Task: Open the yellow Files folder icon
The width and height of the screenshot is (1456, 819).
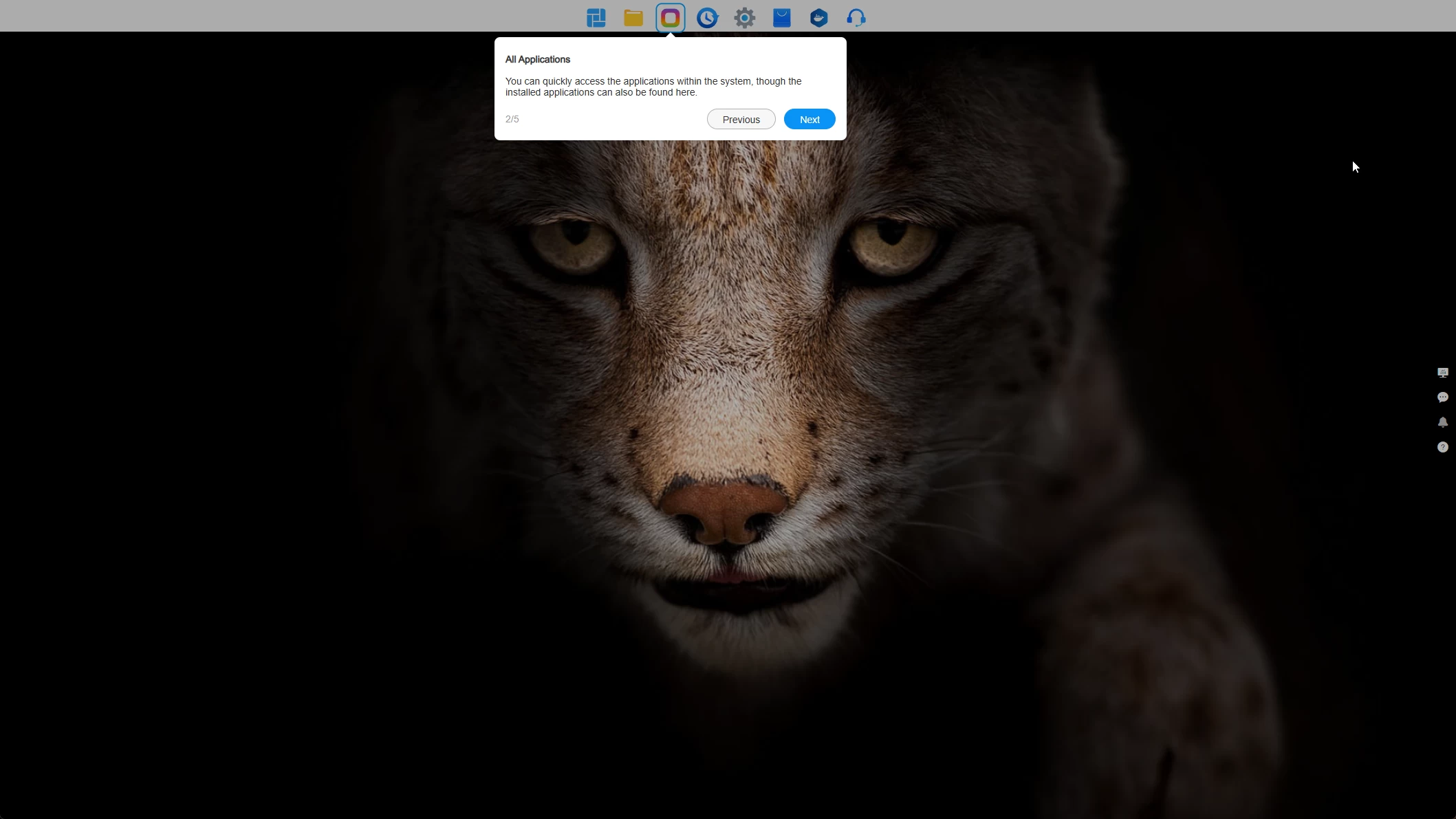Action: pyautogui.click(x=633, y=18)
